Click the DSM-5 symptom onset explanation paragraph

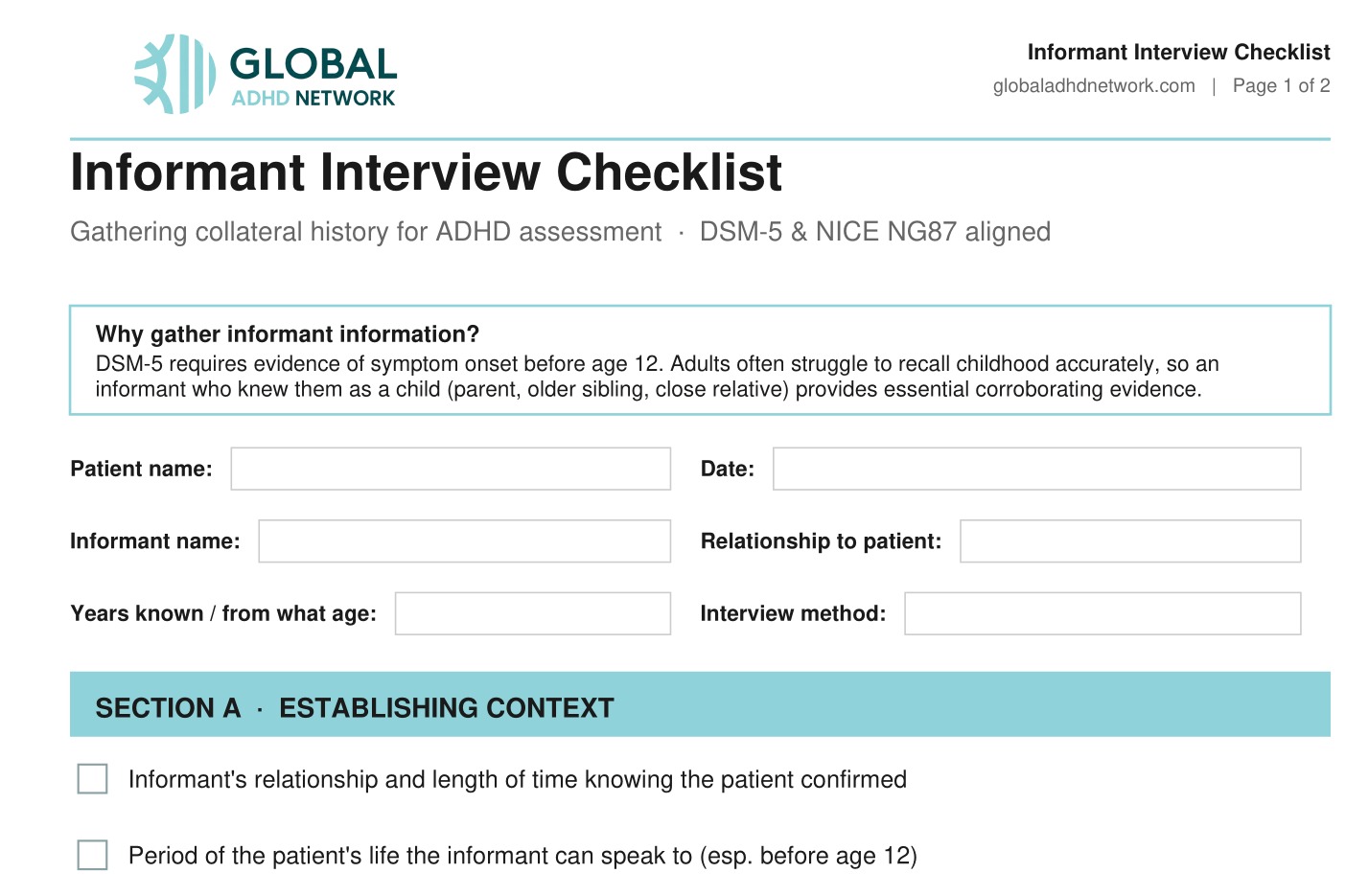[x=657, y=377]
